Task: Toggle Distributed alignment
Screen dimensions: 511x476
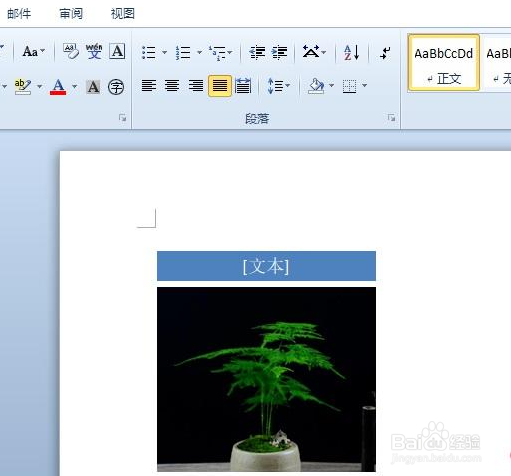Action: [243, 86]
